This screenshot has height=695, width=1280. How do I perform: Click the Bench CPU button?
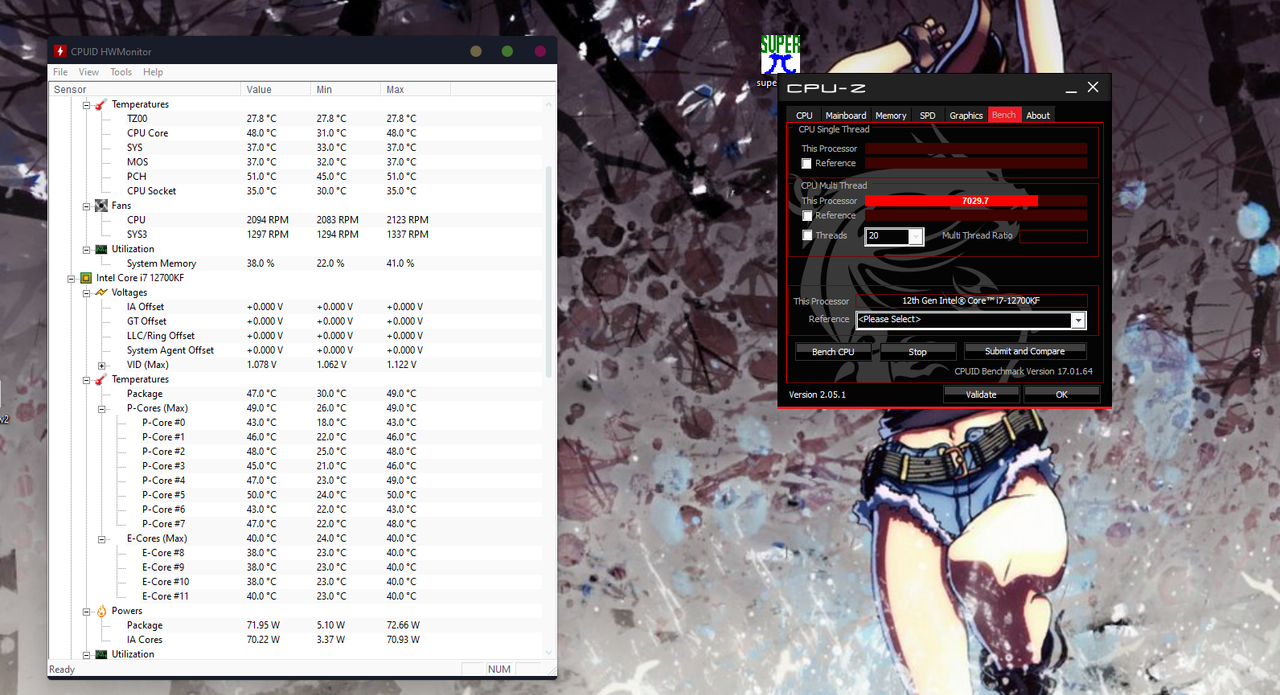[833, 352]
